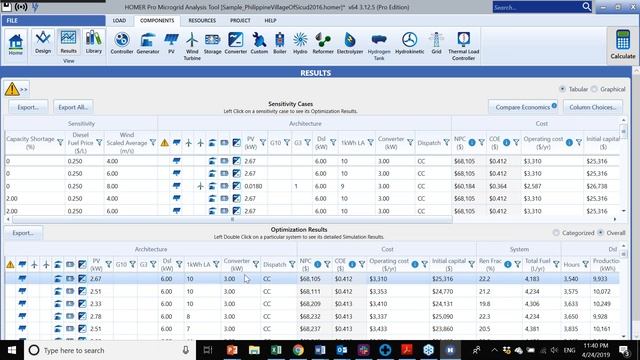The image size is (640, 360).
Task: Click Export in Sensitivity Cases
Action: coord(28,107)
